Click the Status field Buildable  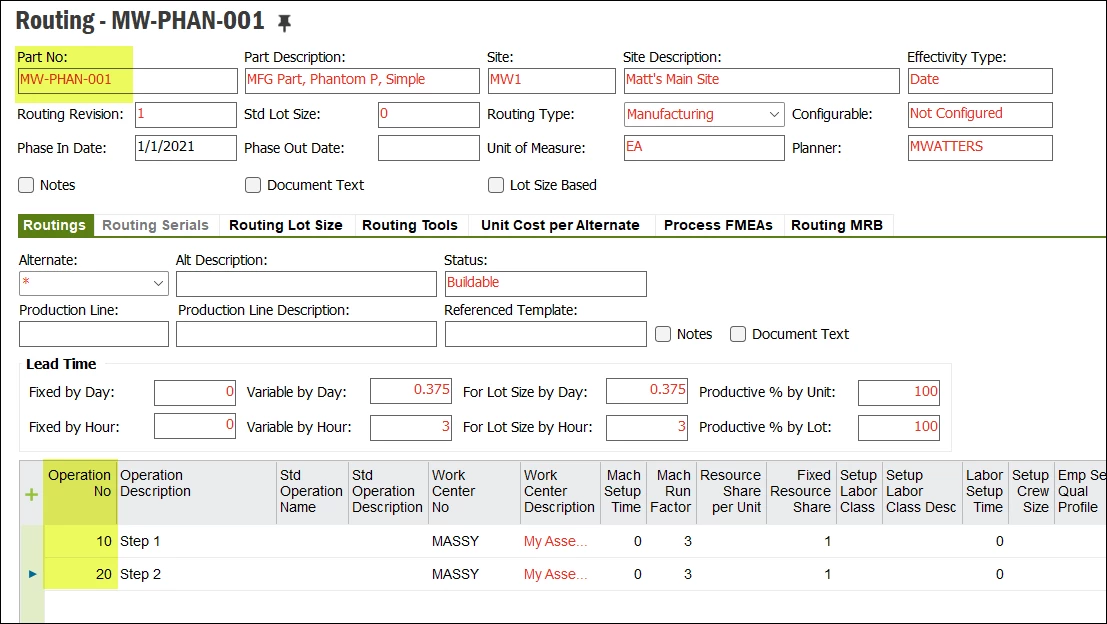pos(545,284)
